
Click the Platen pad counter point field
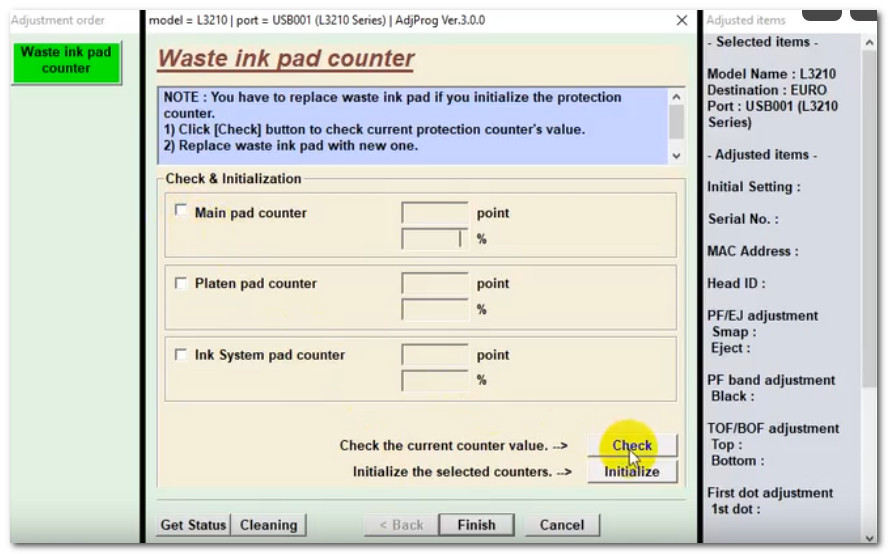click(x=435, y=284)
